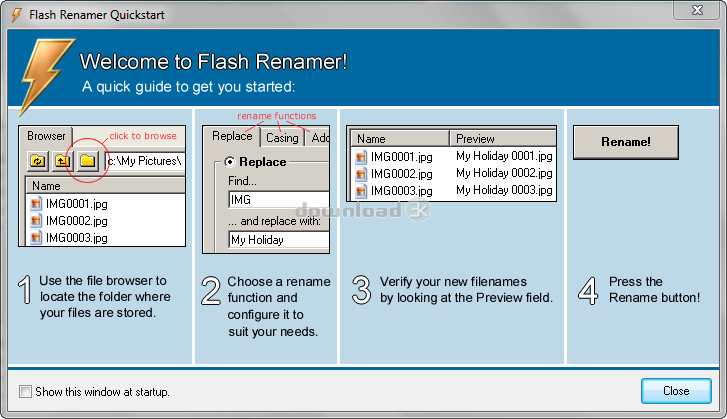Click the 'My Holiday' replace-with field

pyautogui.click(x=279, y=240)
